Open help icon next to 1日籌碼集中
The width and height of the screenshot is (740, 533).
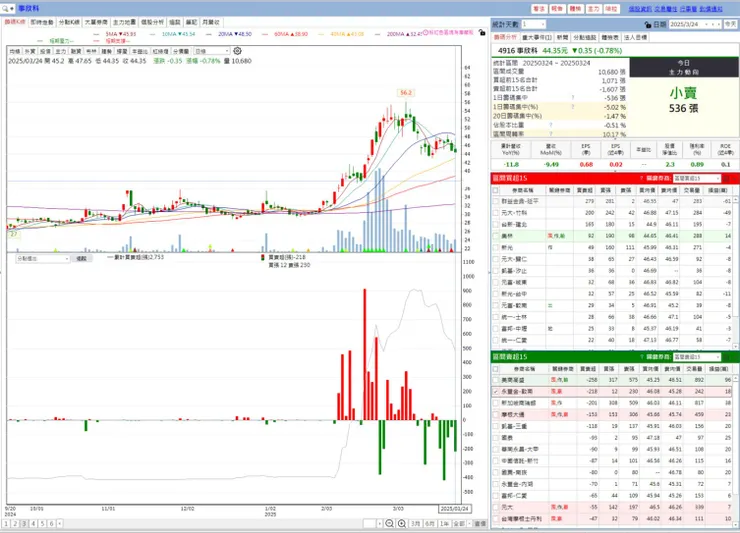(573, 98)
